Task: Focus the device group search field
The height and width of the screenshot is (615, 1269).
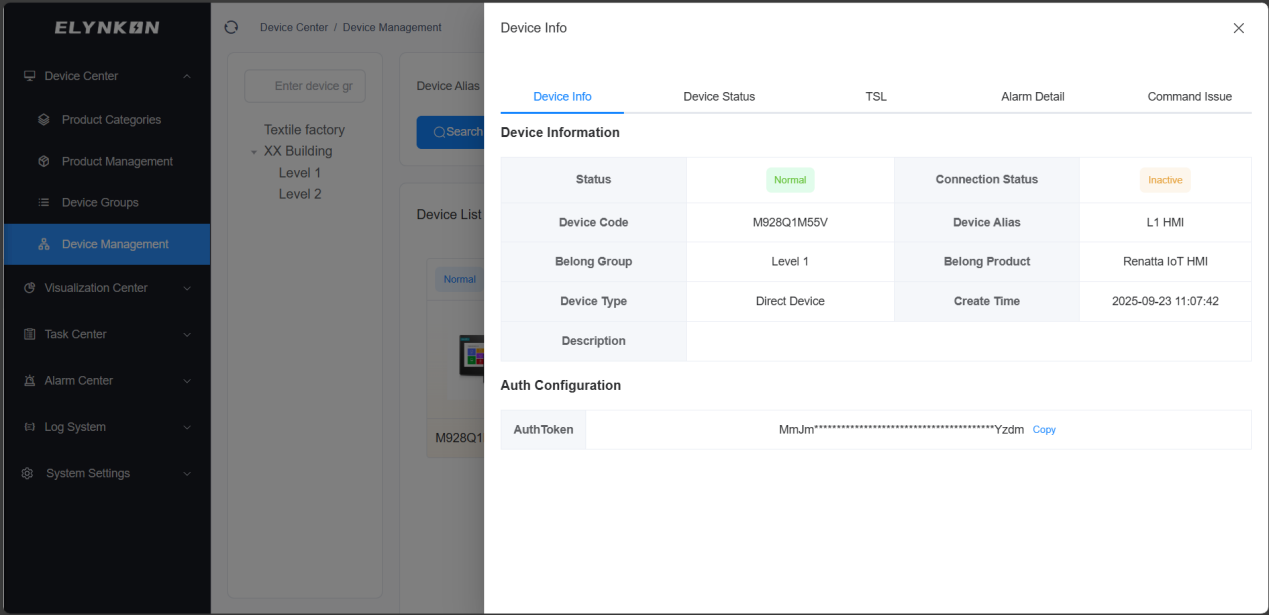Action: (305, 86)
